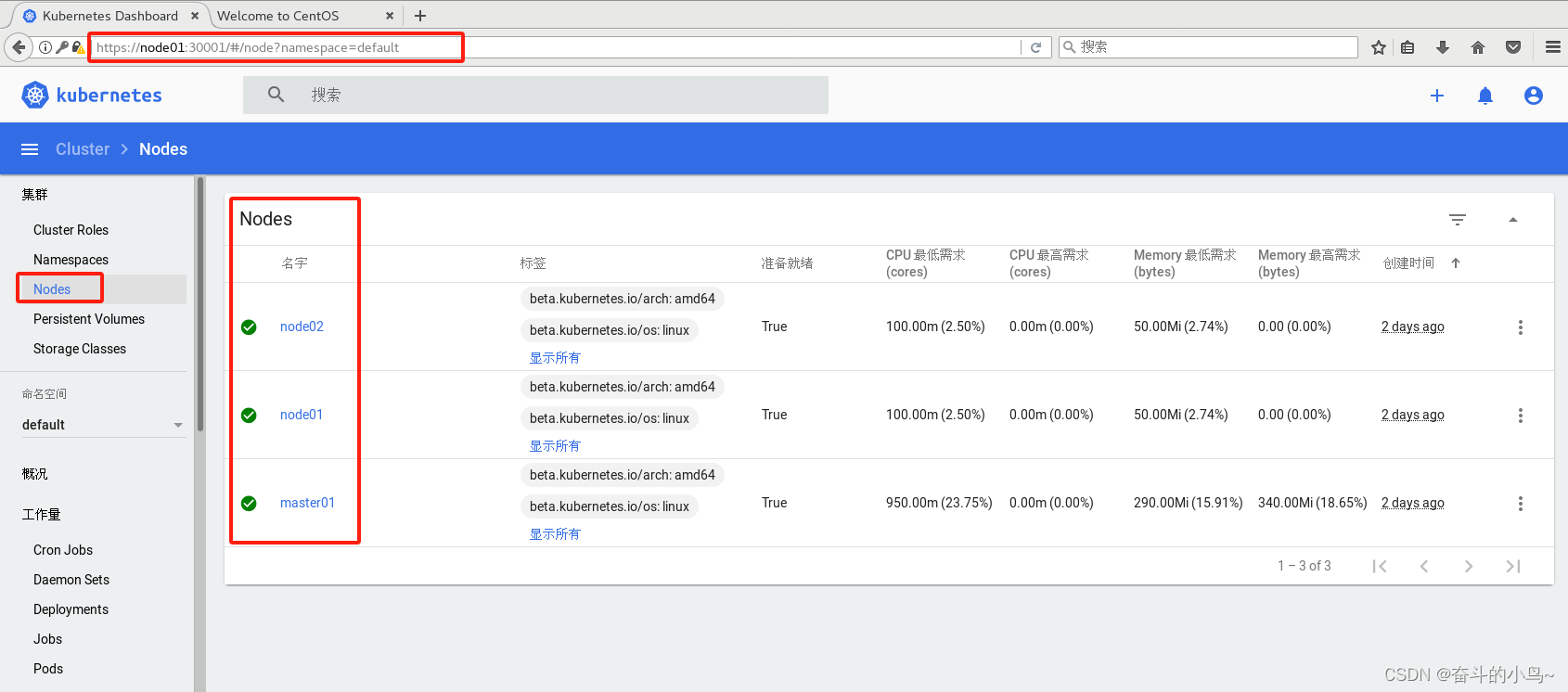This screenshot has height=692, width=1568.
Task: Bookmark this page with star icon
Action: [x=1379, y=47]
